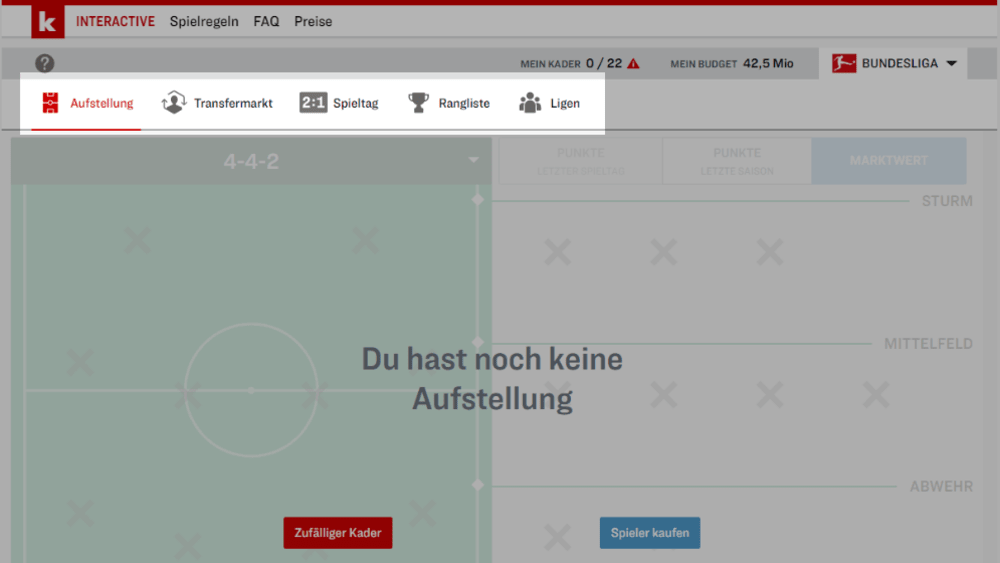Click the ABWEHR section label
The width and height of the screenshot is (1000, 563).
(941, 486)
